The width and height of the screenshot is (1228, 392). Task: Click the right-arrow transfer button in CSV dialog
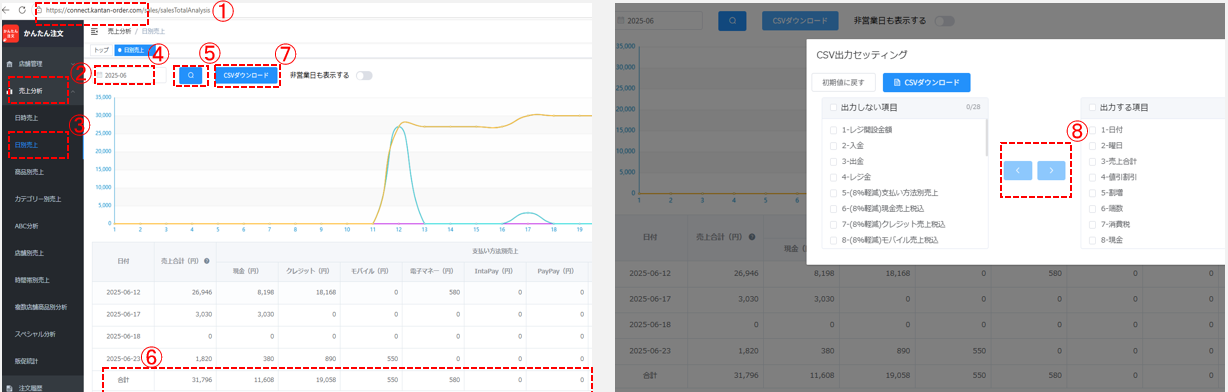[x=1051, y=170]
